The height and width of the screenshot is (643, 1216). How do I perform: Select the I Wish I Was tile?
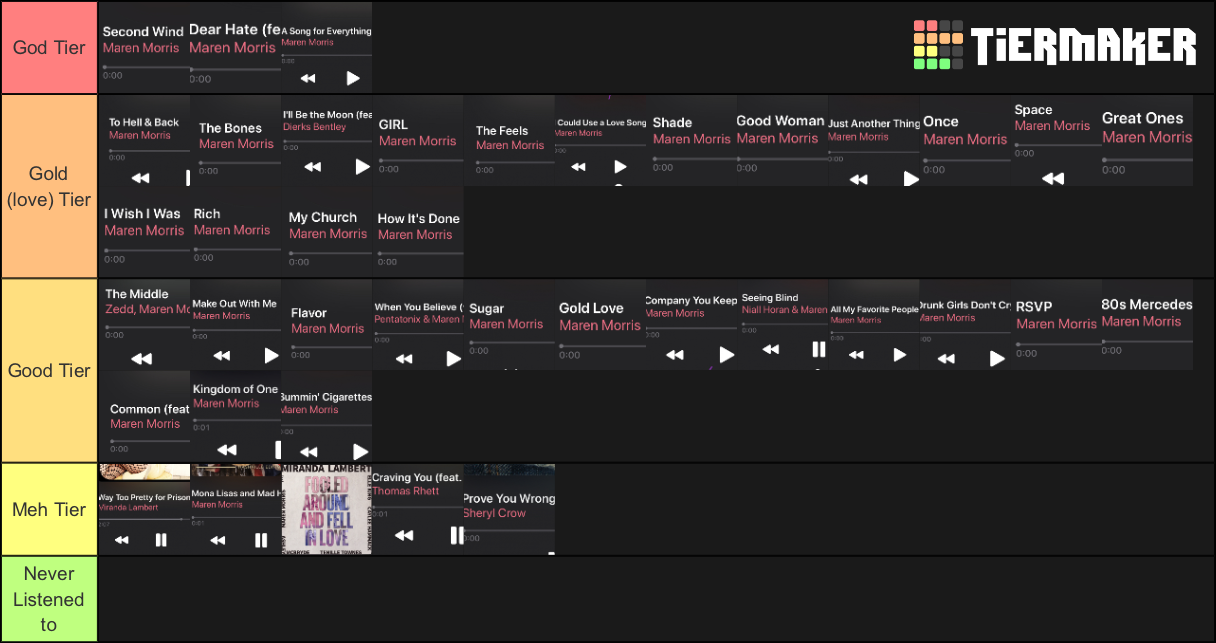(144, 232)
